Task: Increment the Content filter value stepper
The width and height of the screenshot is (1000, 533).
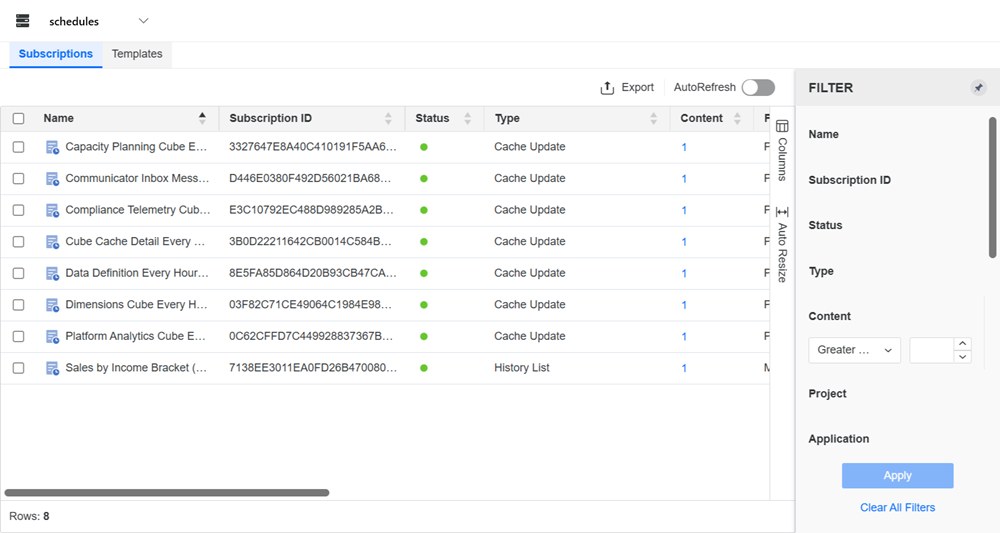Action: coord(963,344)
